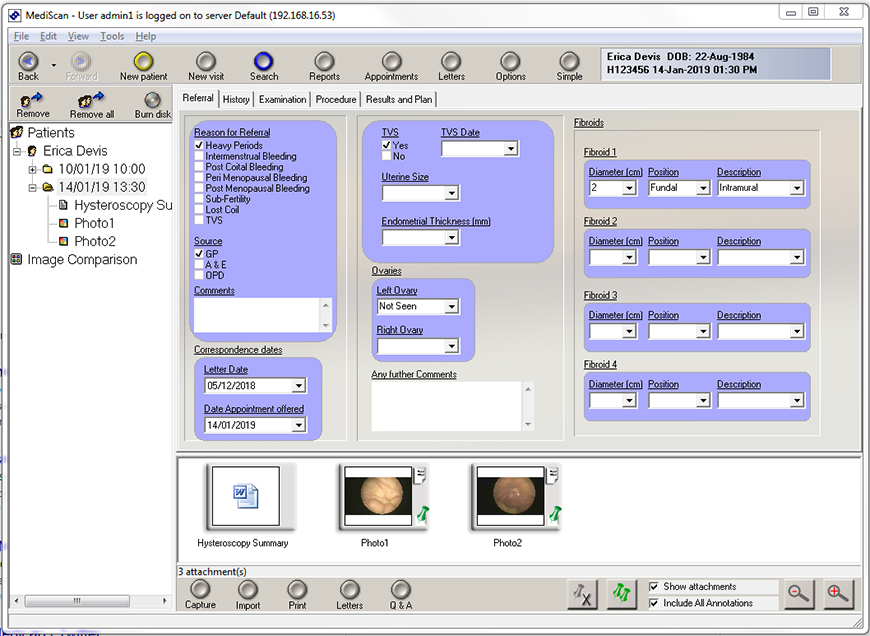
Task: Open the Edit menu
Action: (48, 36)
